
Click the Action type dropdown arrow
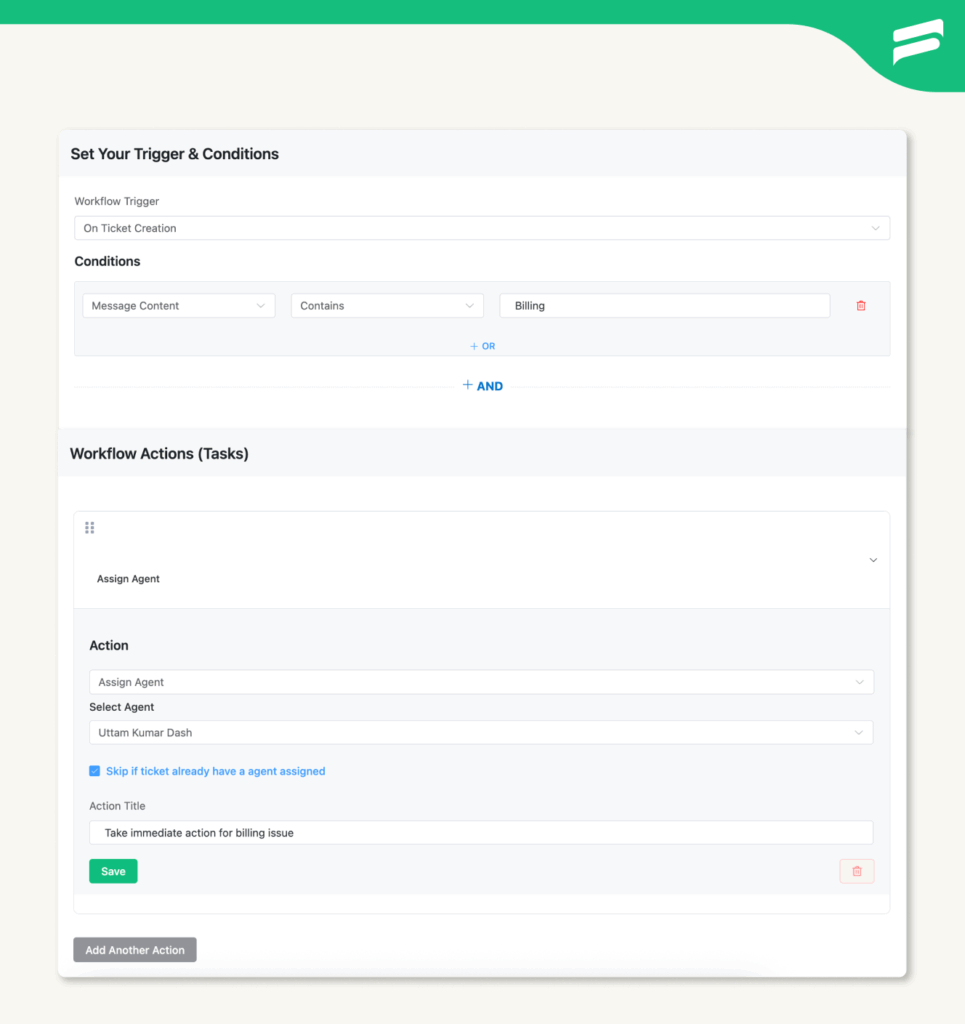tap(859, 681)
